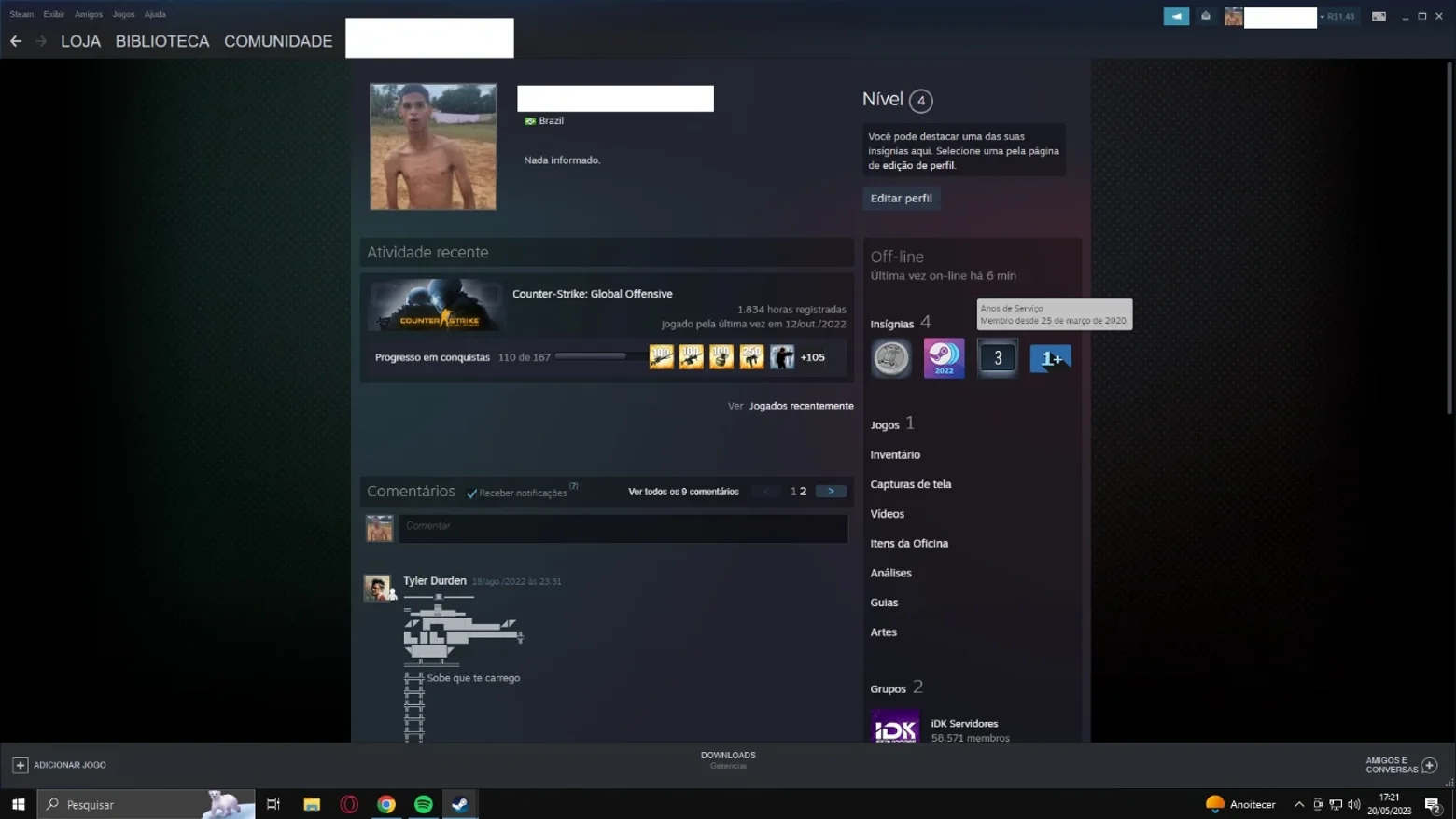Open Tyler Durden's comment avatar
Image resolution: width=1456 pixels, height=819 pixels.
[378, 588]
